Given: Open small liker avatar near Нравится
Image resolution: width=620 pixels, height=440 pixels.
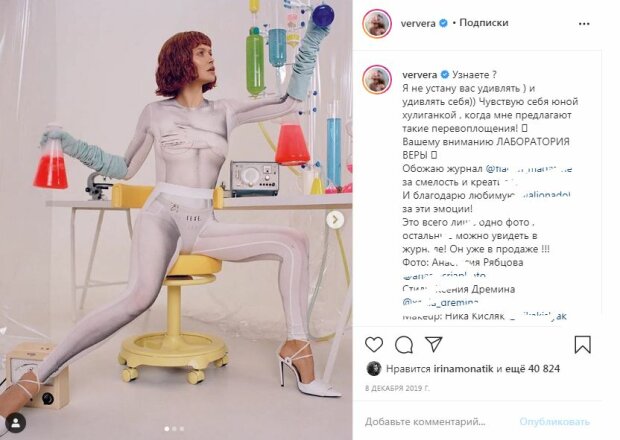Looking at the screenshot, I should (x=374, y=368).
